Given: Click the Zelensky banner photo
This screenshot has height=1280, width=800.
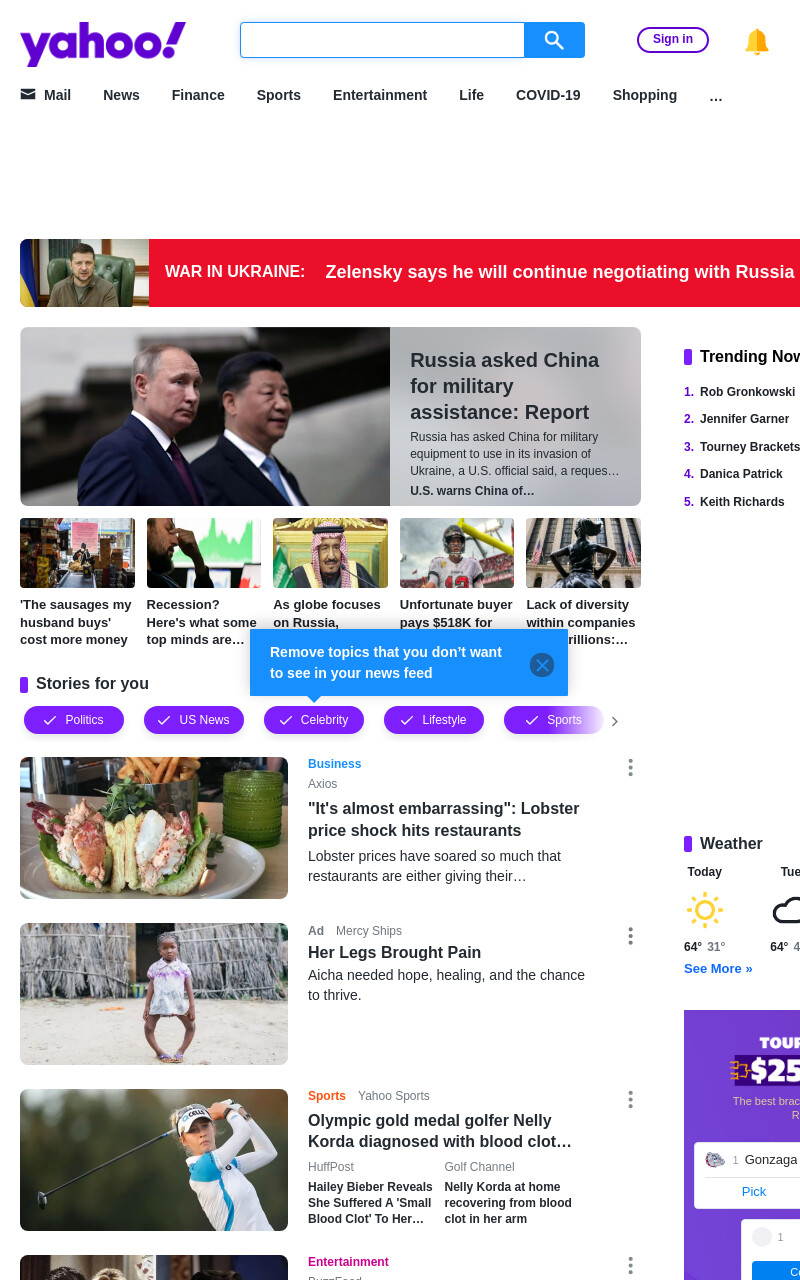Looking at the screenshot, I should point(84,273).
